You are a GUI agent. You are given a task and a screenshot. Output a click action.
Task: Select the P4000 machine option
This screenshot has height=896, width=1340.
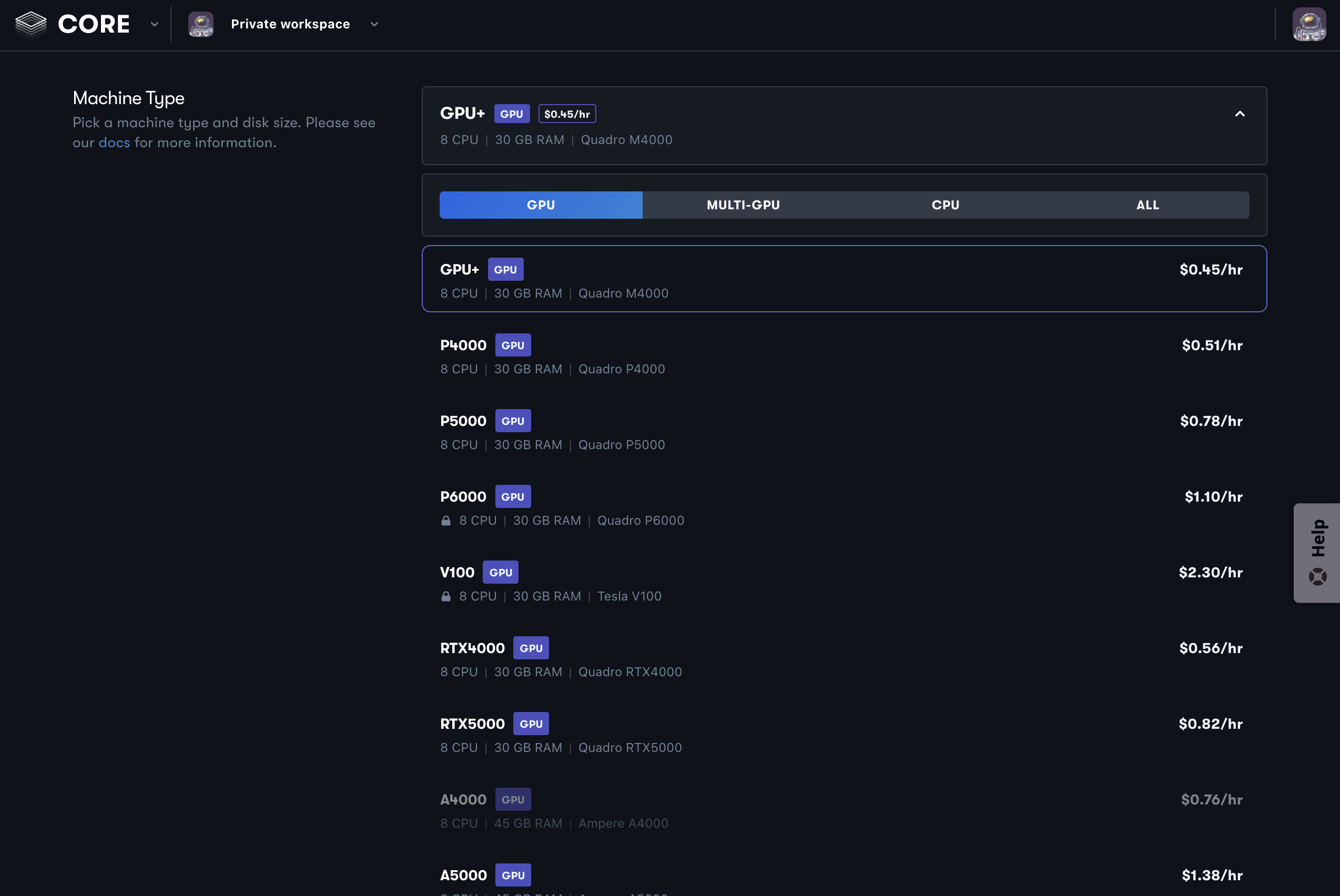click(x=844, y=355)
